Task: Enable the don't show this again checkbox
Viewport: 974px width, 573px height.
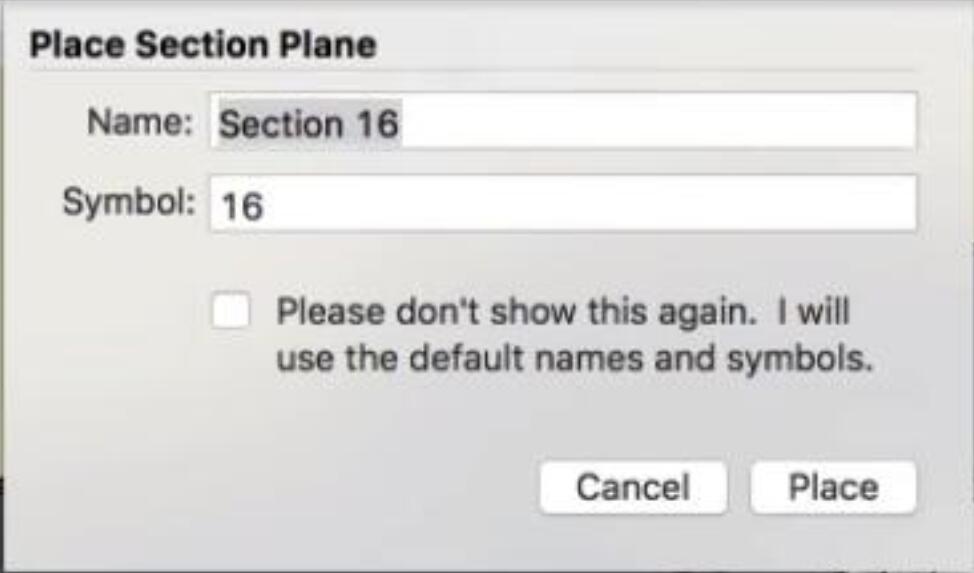Action: click(231, 309)
